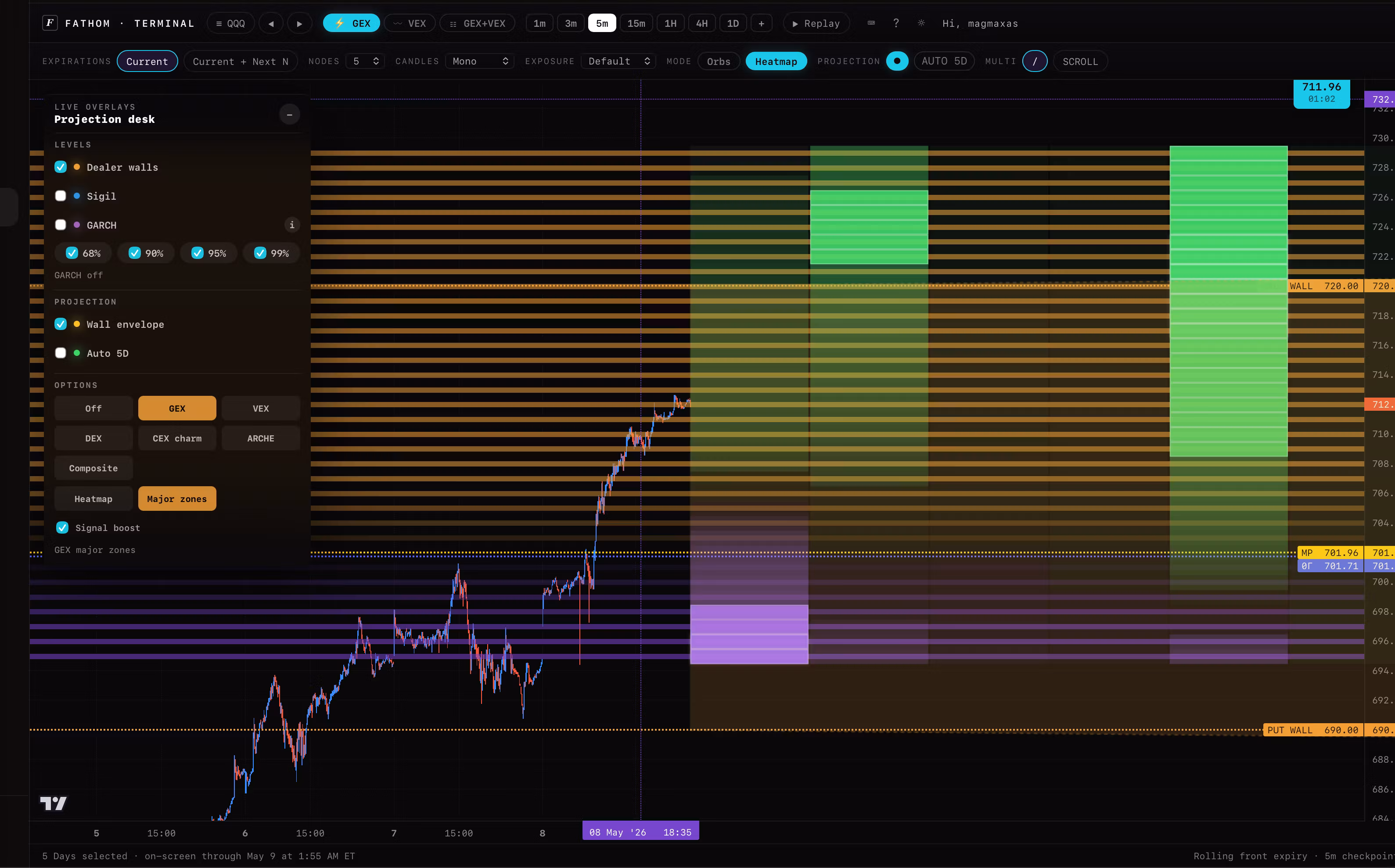Enable the Sigil overlay checkbox

pyautogui.click(x=60, y=196)
